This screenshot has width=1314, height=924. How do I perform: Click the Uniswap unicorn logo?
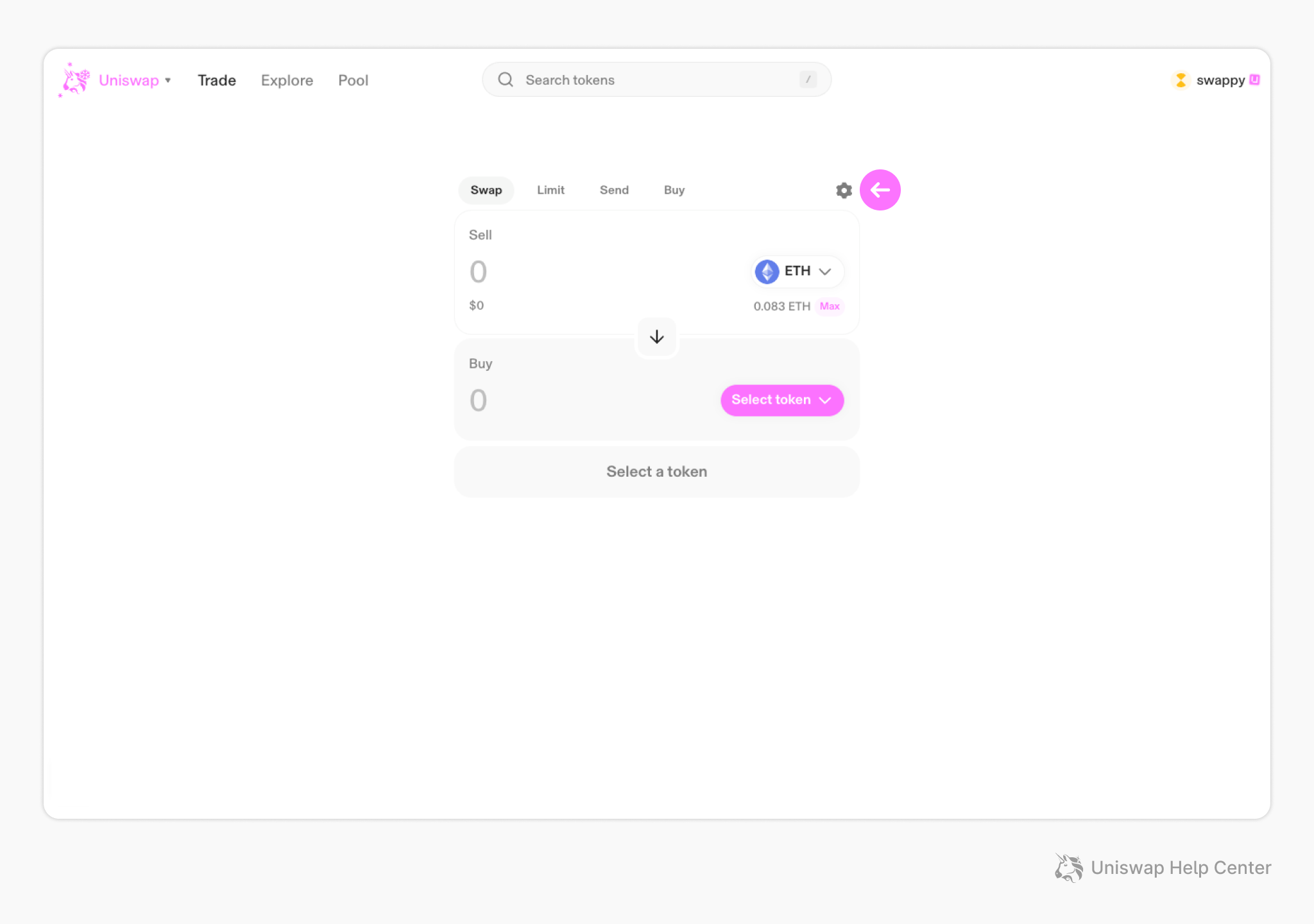click(x=74, y=80)
